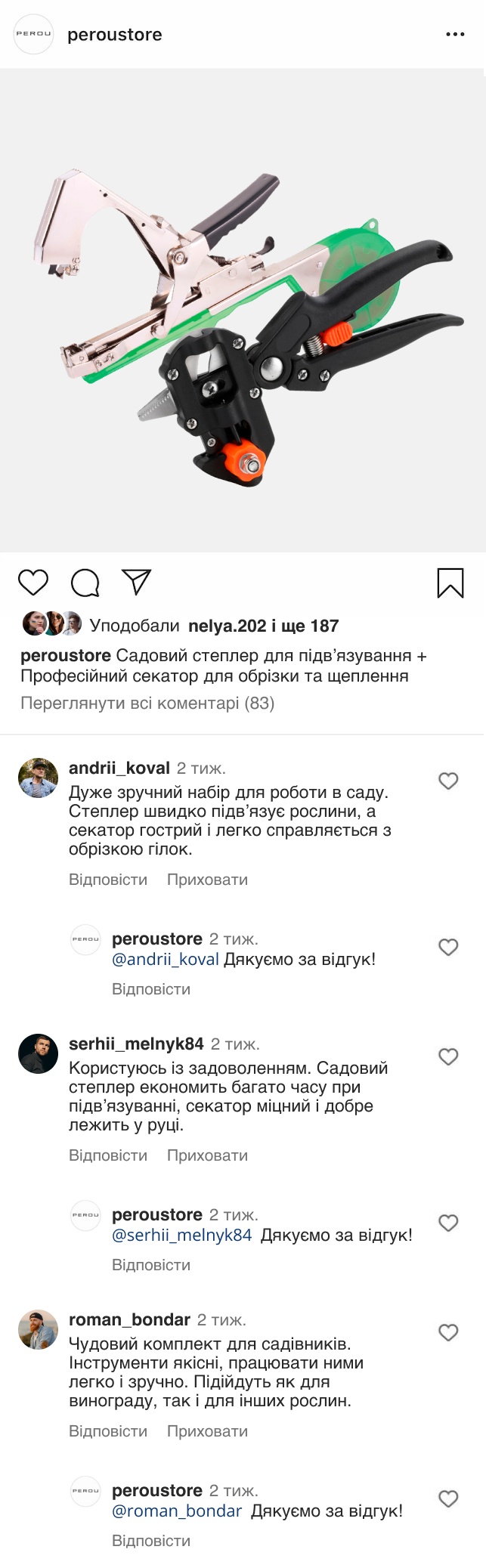Like peroustore's reply to andrii_koval
Image resolution: width=486 pixels, height=1568 pixels.
448,948
